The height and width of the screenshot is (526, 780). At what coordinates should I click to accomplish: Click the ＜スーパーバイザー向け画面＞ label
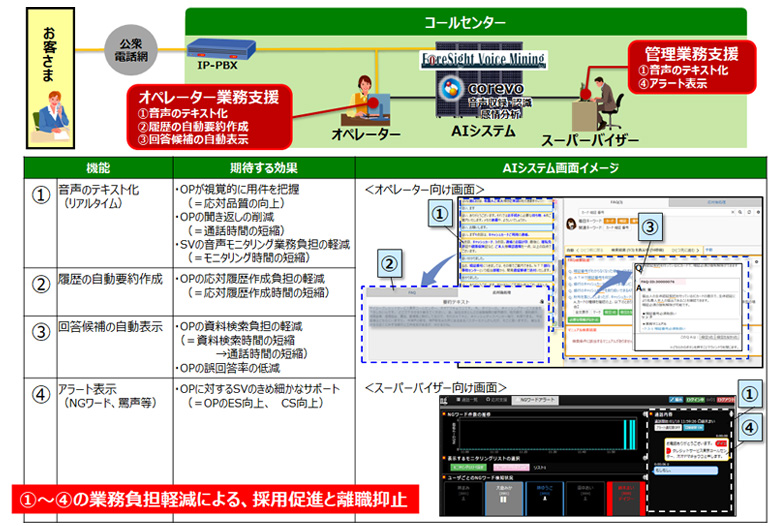pyautogui.click(x=436, y=387)
